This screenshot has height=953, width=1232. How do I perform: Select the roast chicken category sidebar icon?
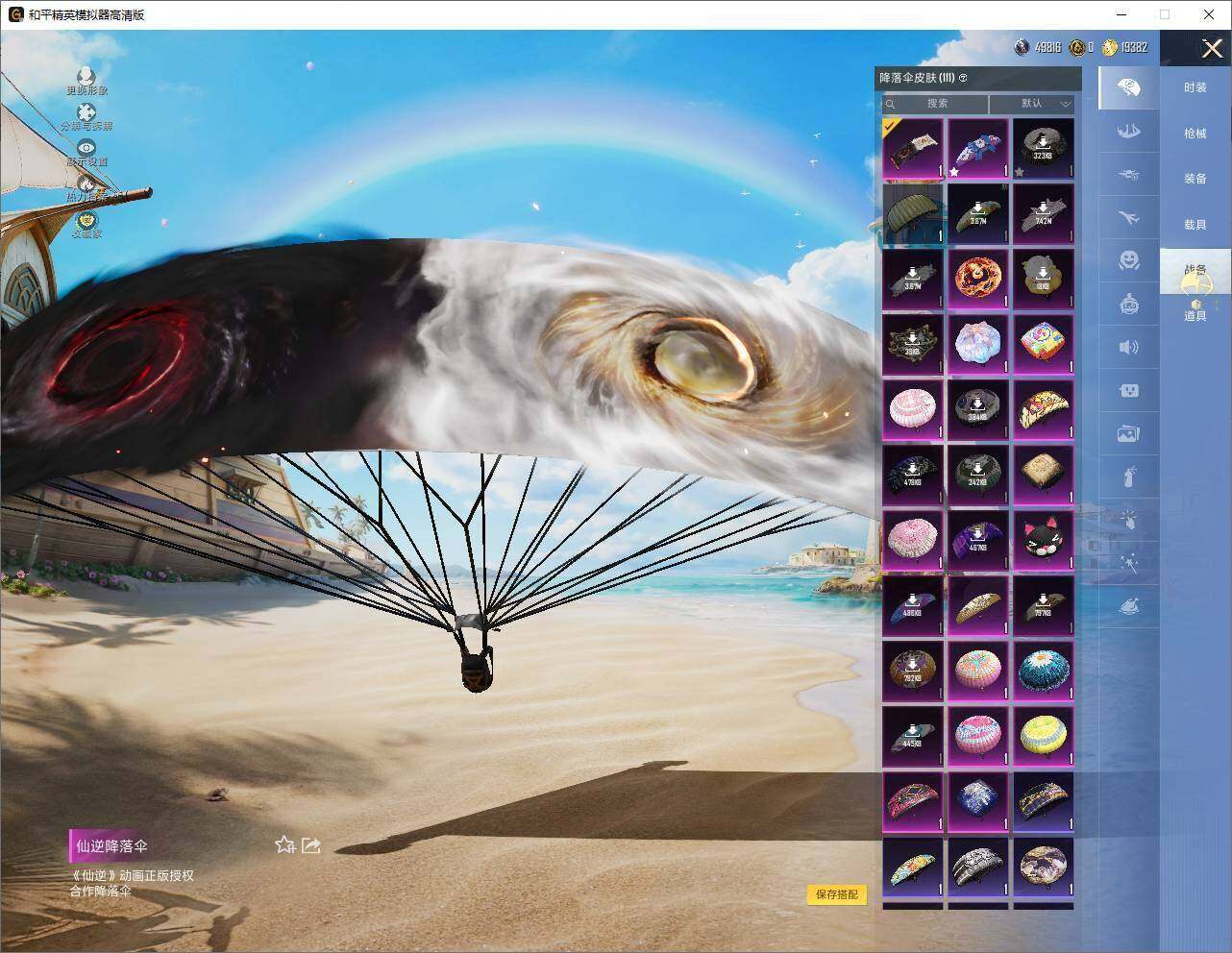1129,606
